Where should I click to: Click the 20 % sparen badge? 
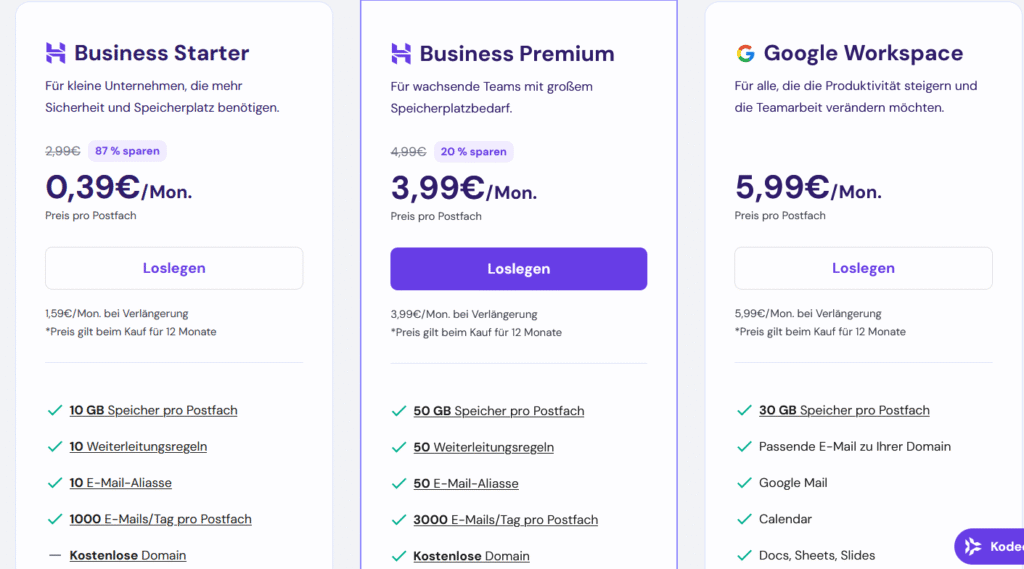point(473,152)
